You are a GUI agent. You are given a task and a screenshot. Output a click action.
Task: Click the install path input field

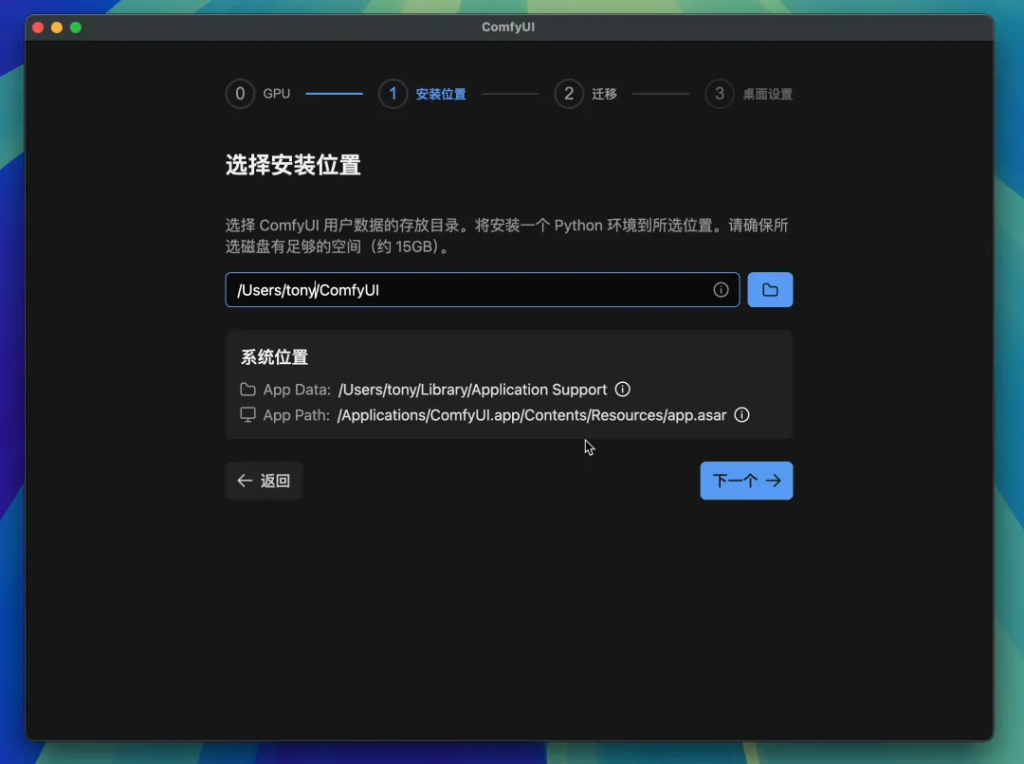tap(482, 289)
